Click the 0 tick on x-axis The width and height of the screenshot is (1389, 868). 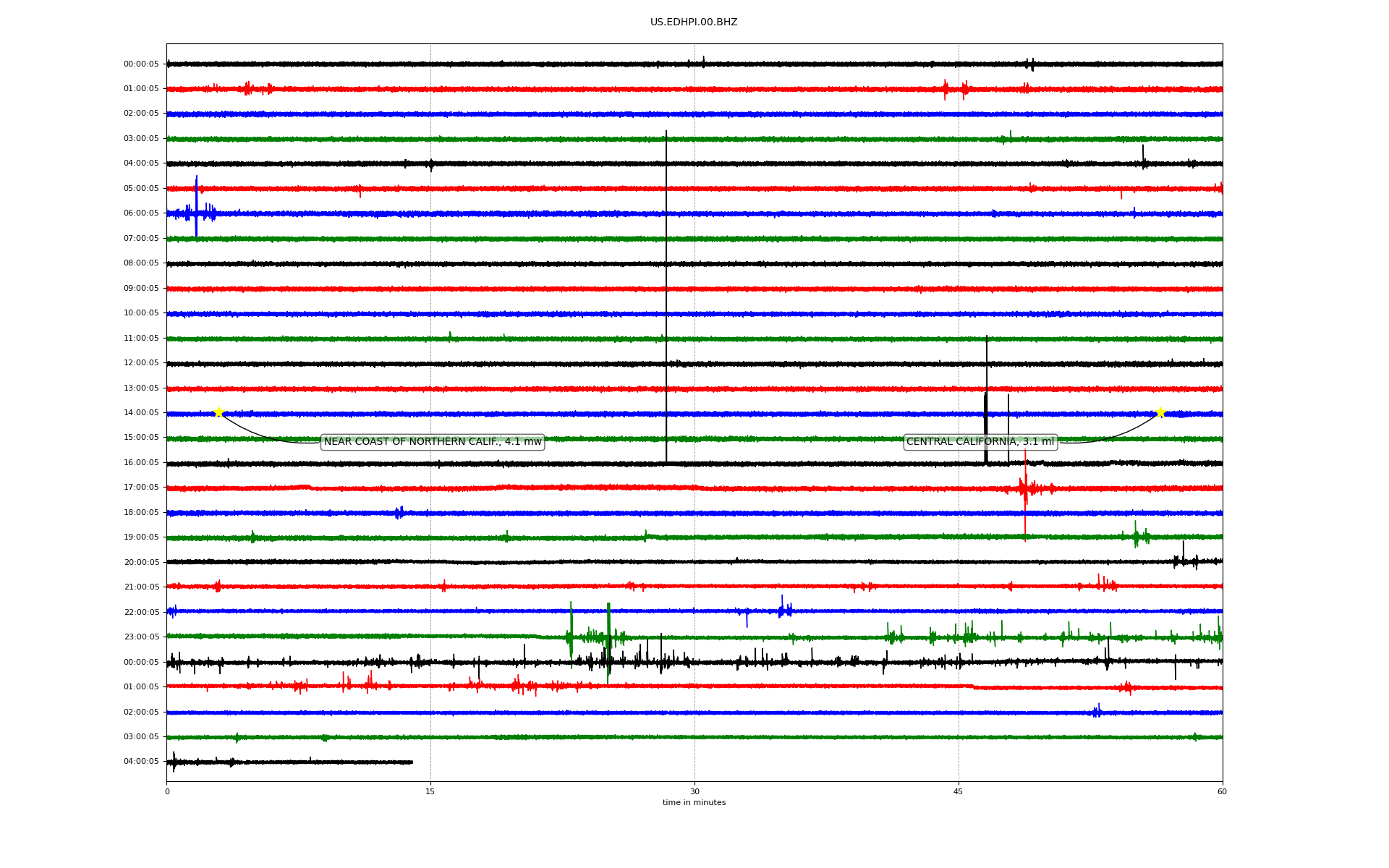coord(167,792)
